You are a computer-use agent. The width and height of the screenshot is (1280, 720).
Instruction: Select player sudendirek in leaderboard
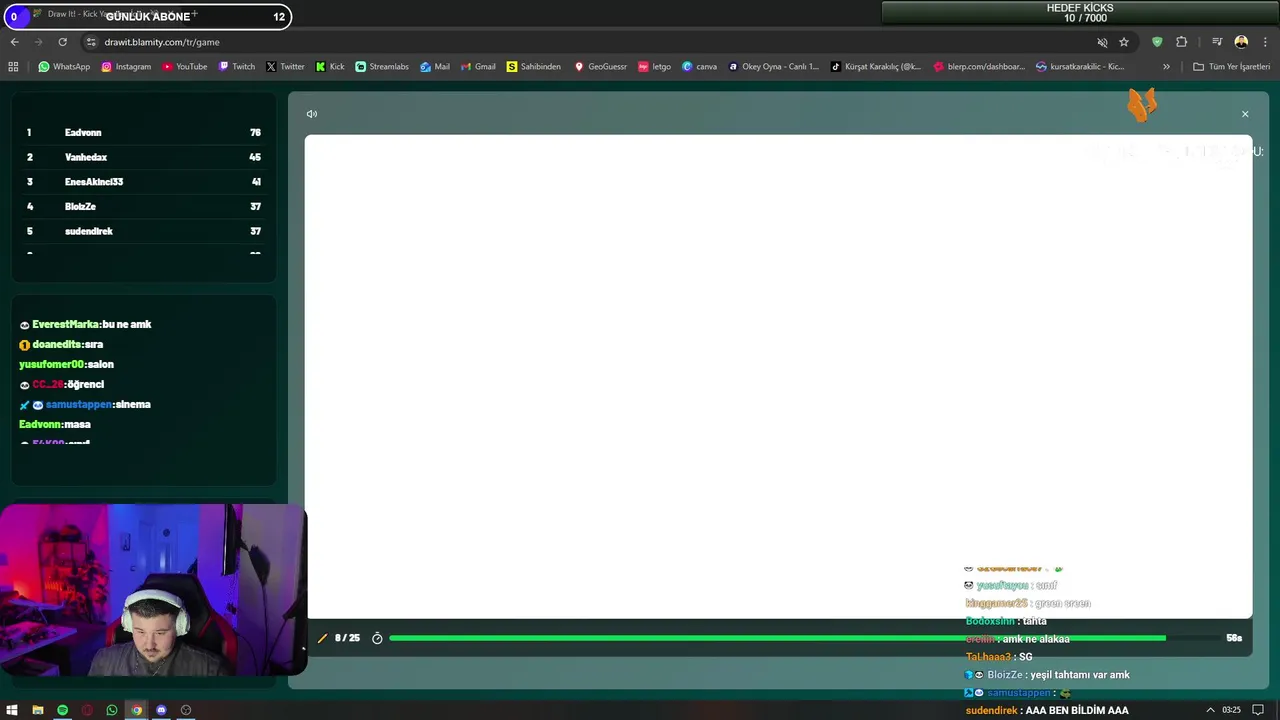point(144,231)
